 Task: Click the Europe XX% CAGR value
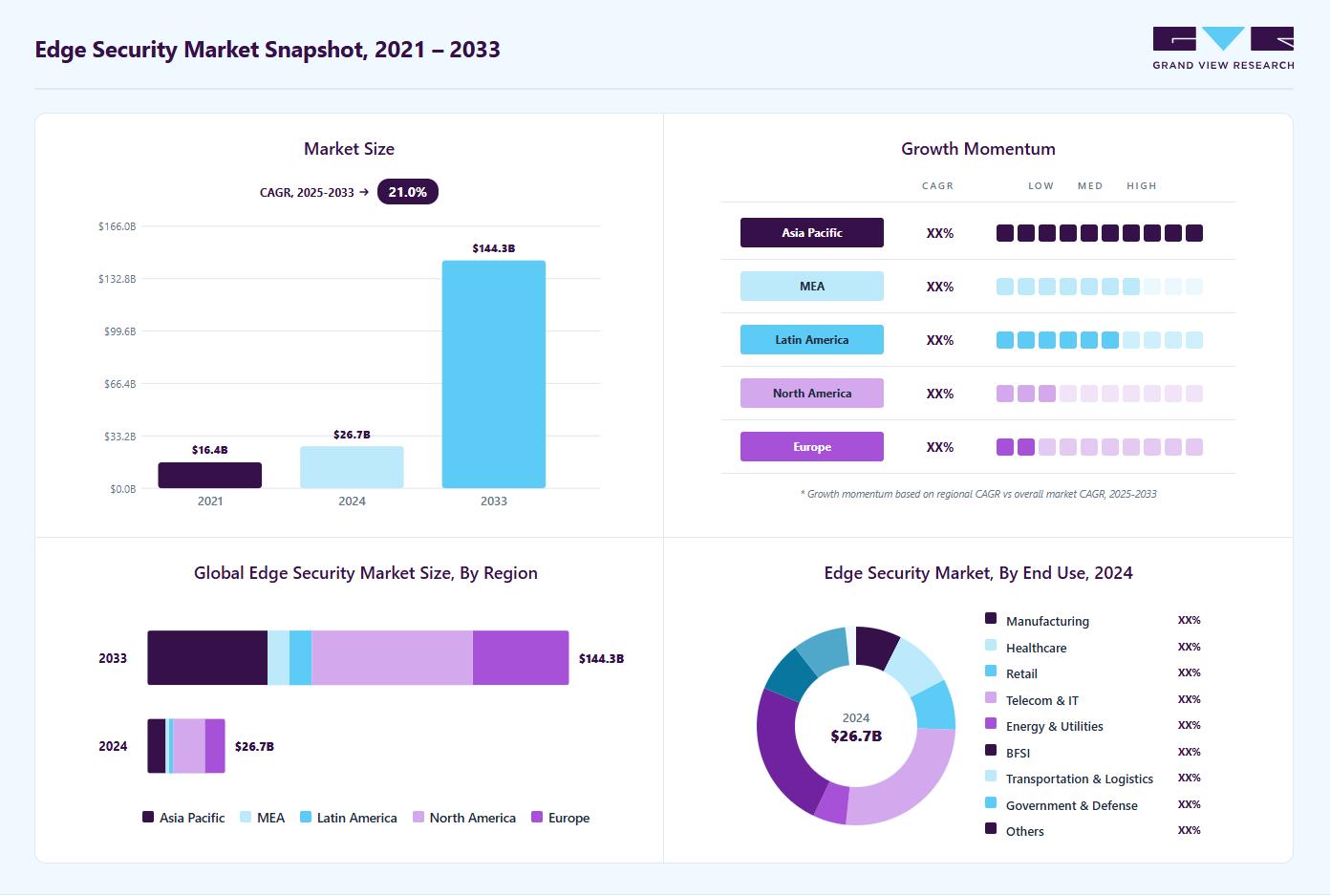pos(940,447)
